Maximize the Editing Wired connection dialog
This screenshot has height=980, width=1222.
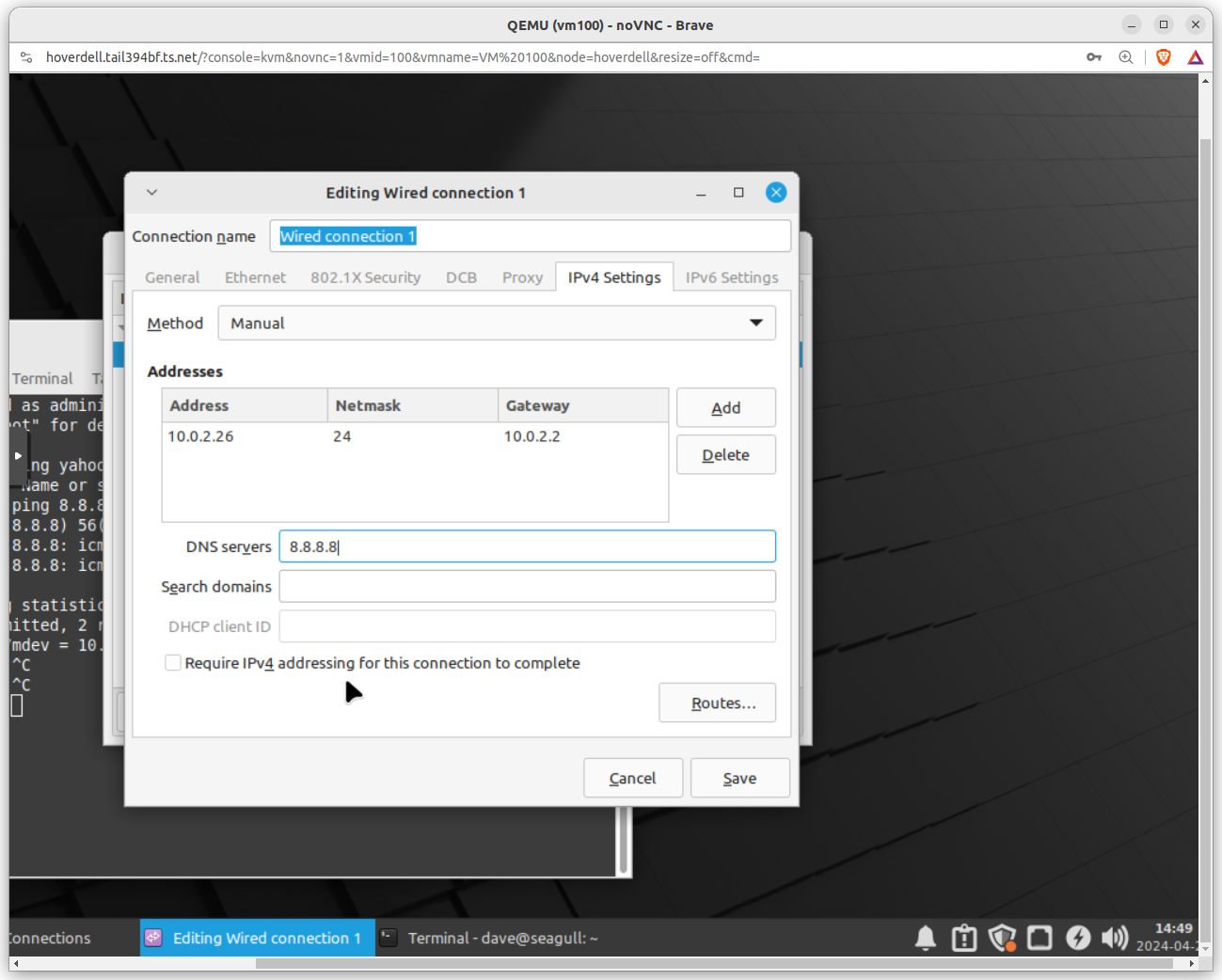tap(738, 193)
